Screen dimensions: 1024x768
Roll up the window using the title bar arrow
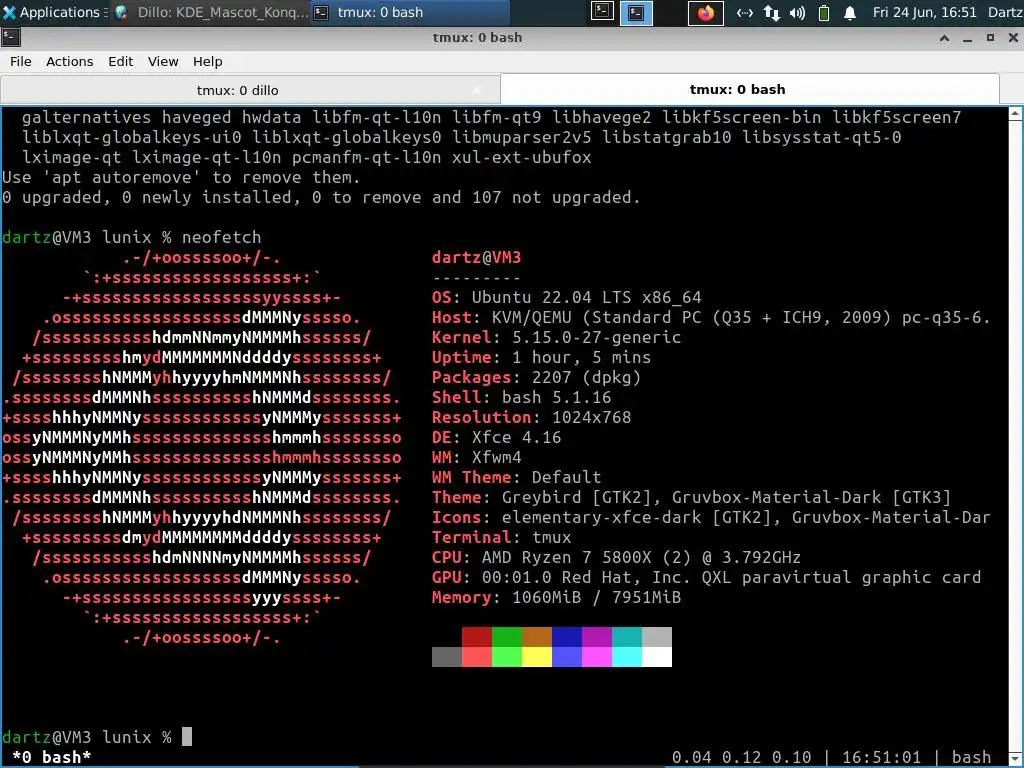tap(944, 38)
